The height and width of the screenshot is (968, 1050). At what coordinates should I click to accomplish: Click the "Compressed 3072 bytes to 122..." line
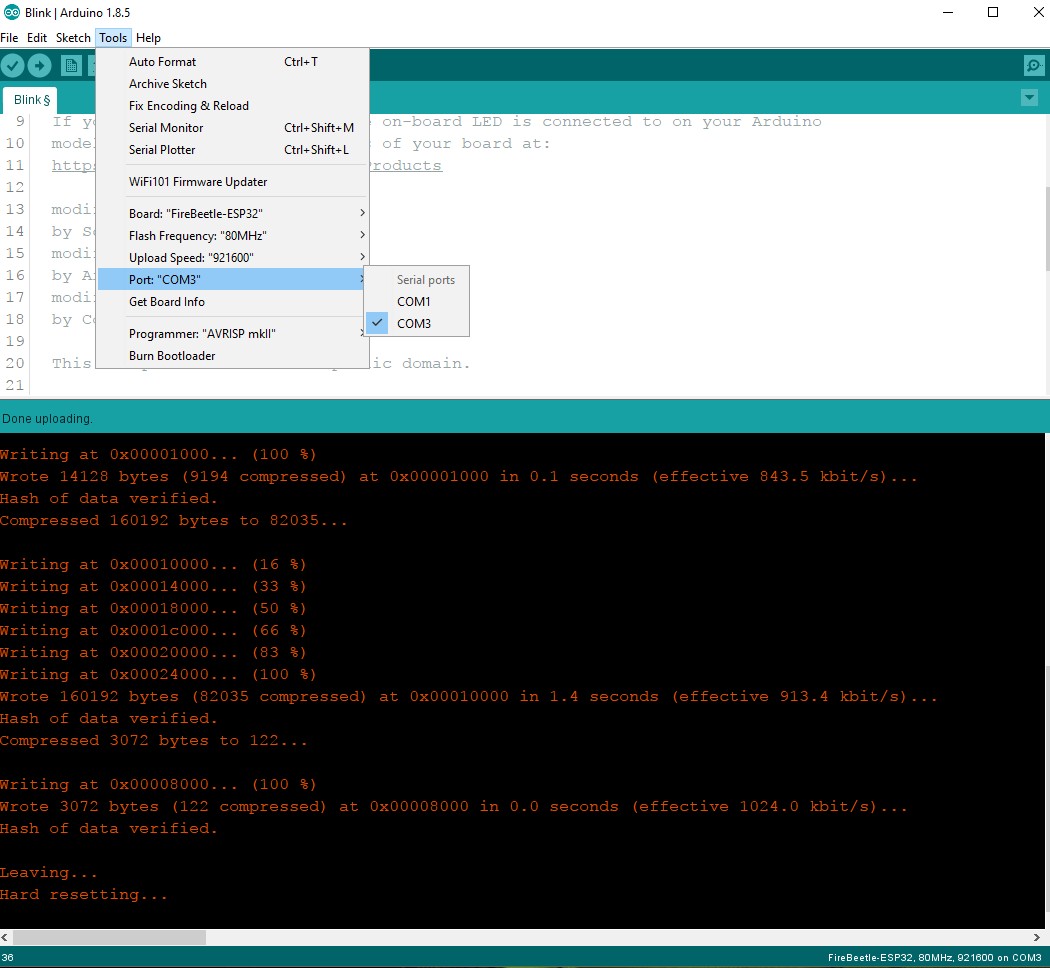click(153, 740)
